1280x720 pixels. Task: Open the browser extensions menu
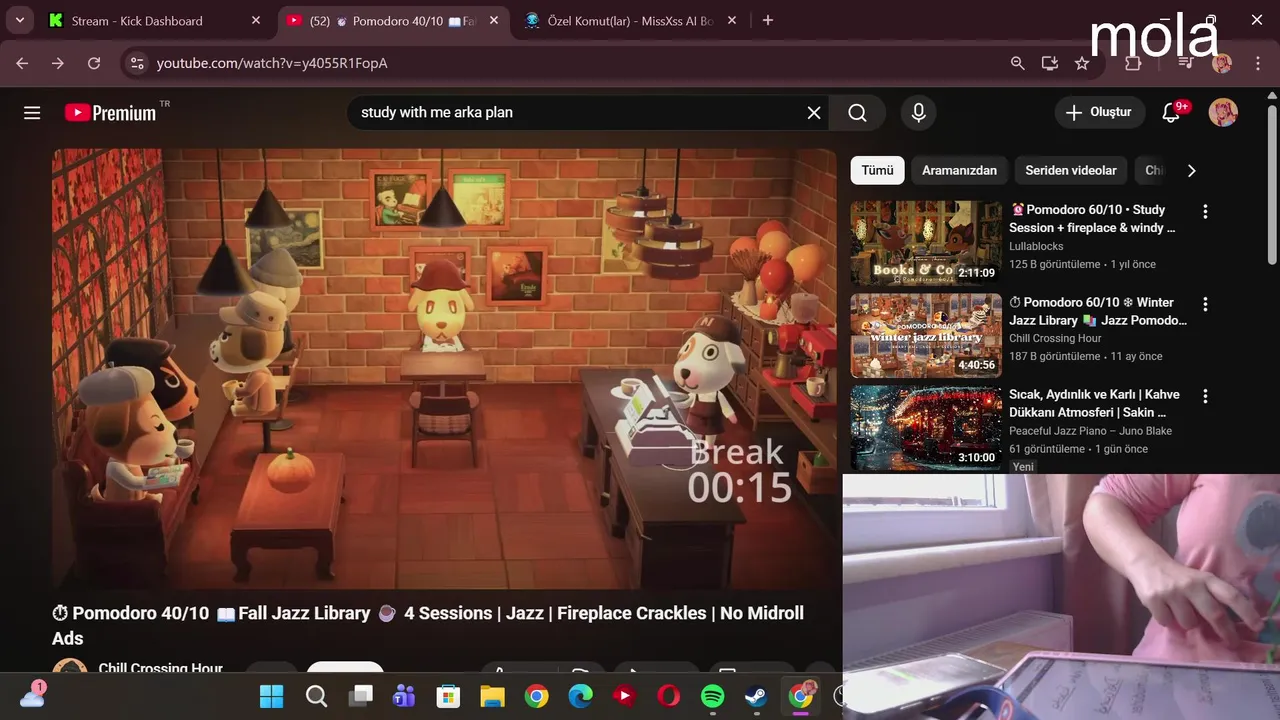(x=1133, y=63)
